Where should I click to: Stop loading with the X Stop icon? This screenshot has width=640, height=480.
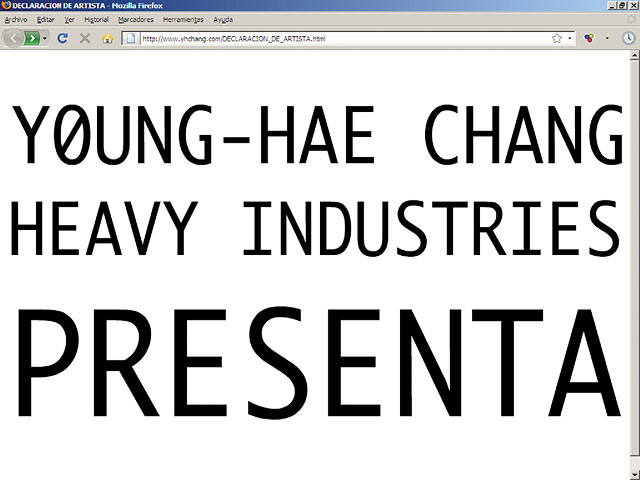point(85,38)
